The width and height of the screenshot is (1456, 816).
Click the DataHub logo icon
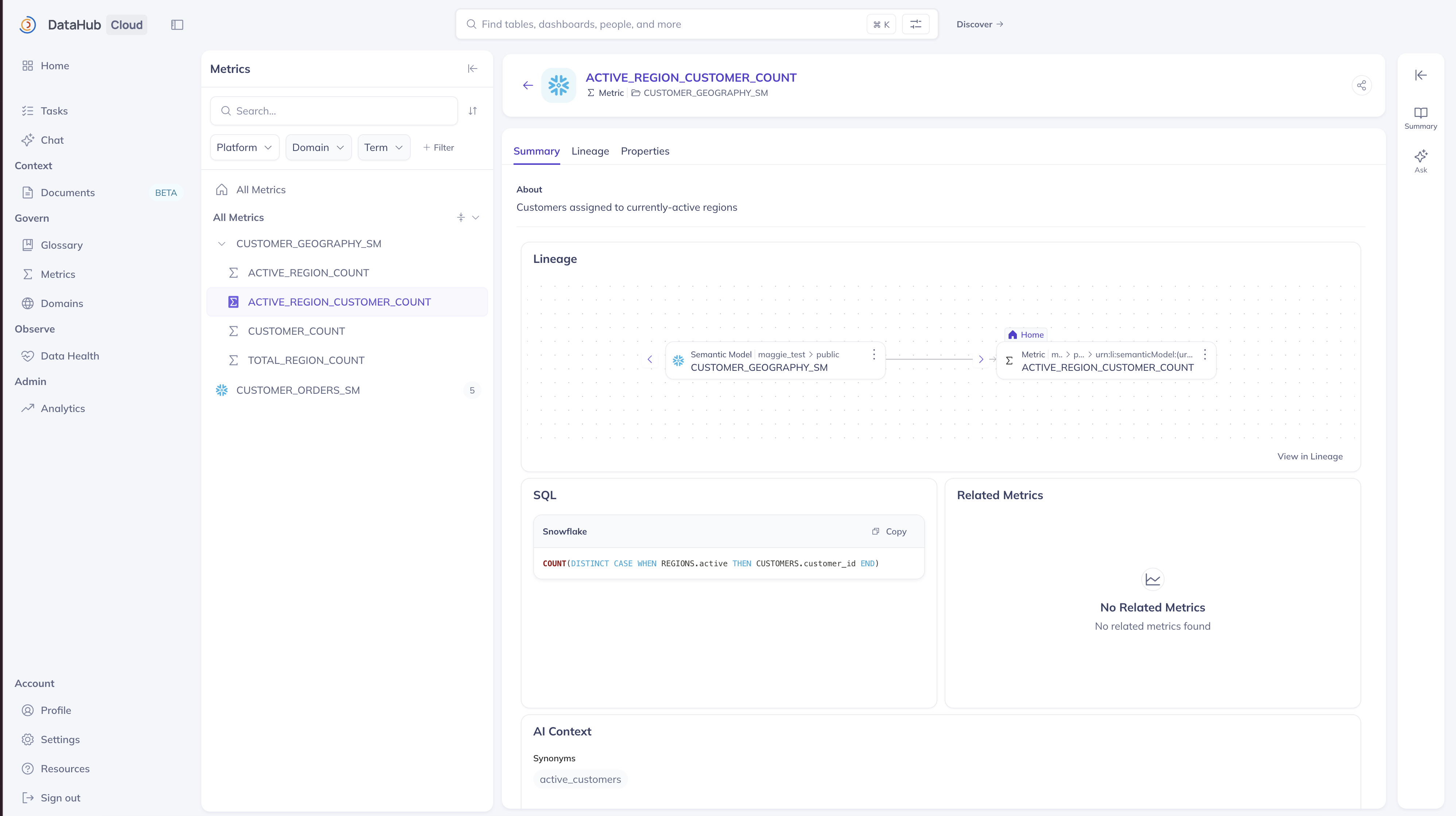click(27, 24)
